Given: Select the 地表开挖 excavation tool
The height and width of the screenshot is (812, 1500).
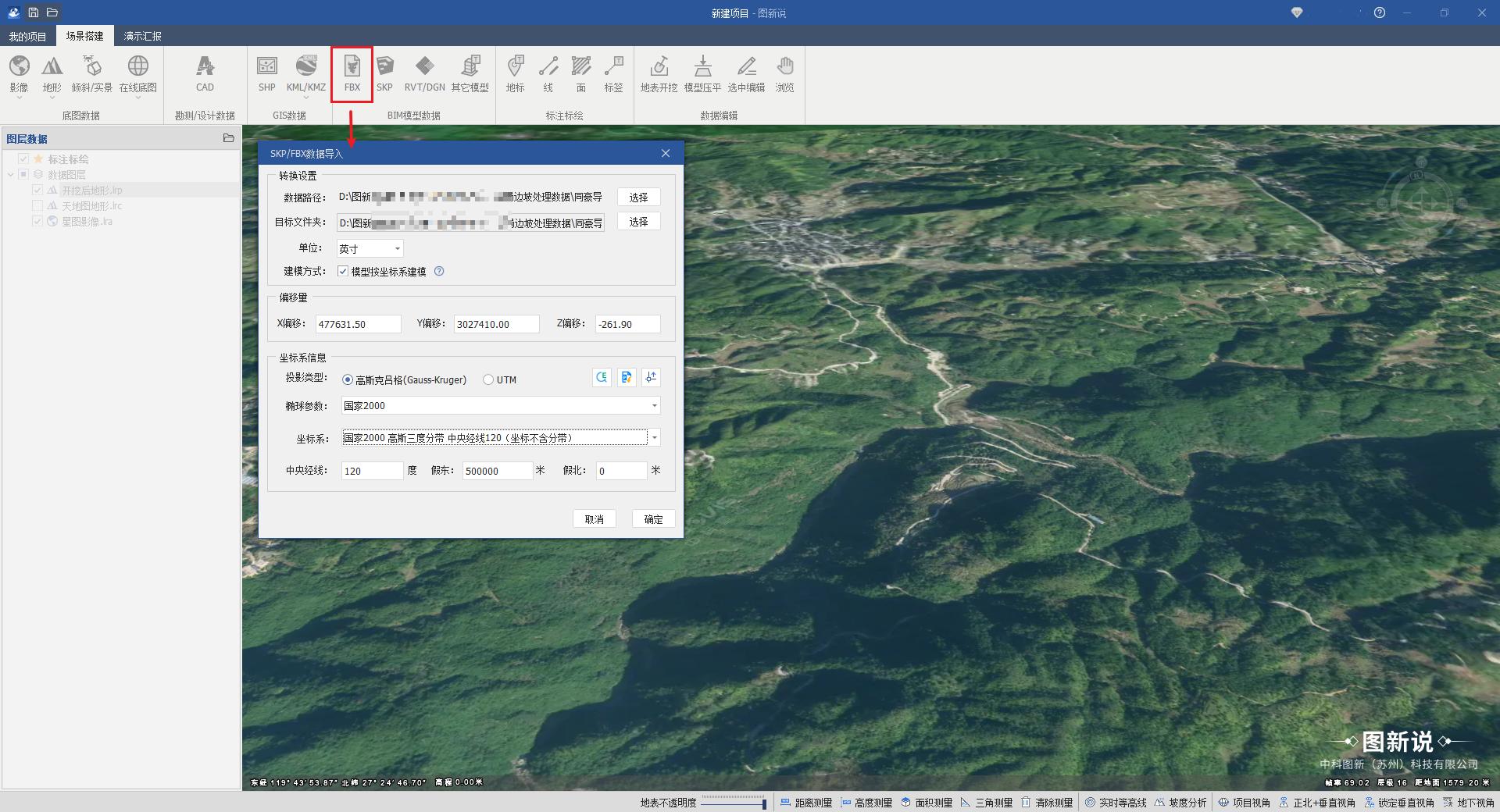Looking at the screenshot, I should tap(659, 73).
